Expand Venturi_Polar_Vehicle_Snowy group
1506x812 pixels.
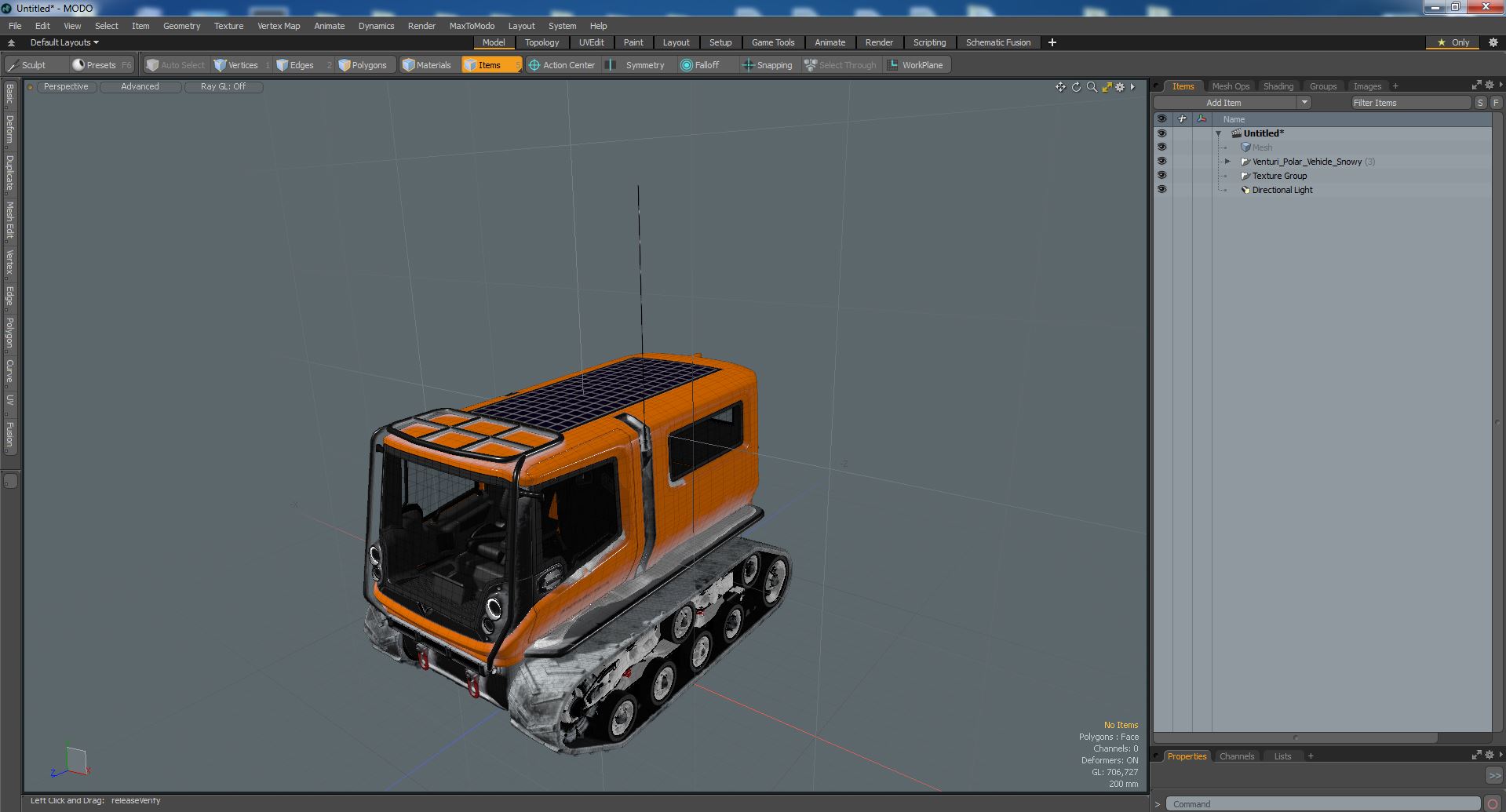coord(1228,162)
